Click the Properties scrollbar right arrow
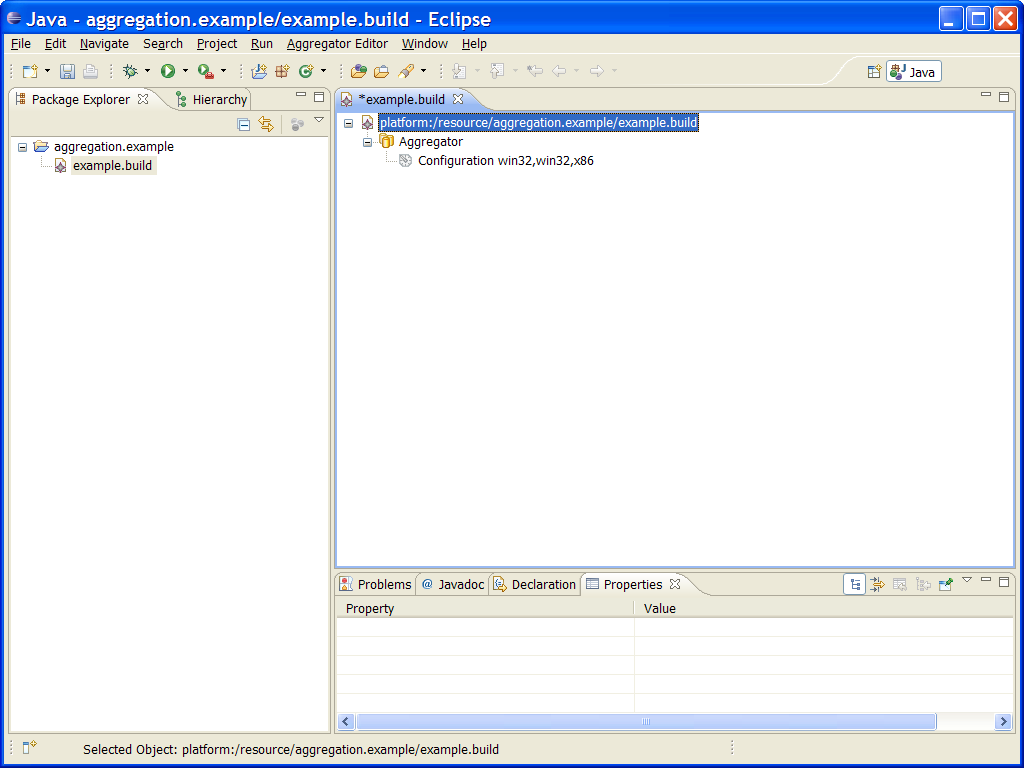1024x768 pixels. click(1004, 722)
